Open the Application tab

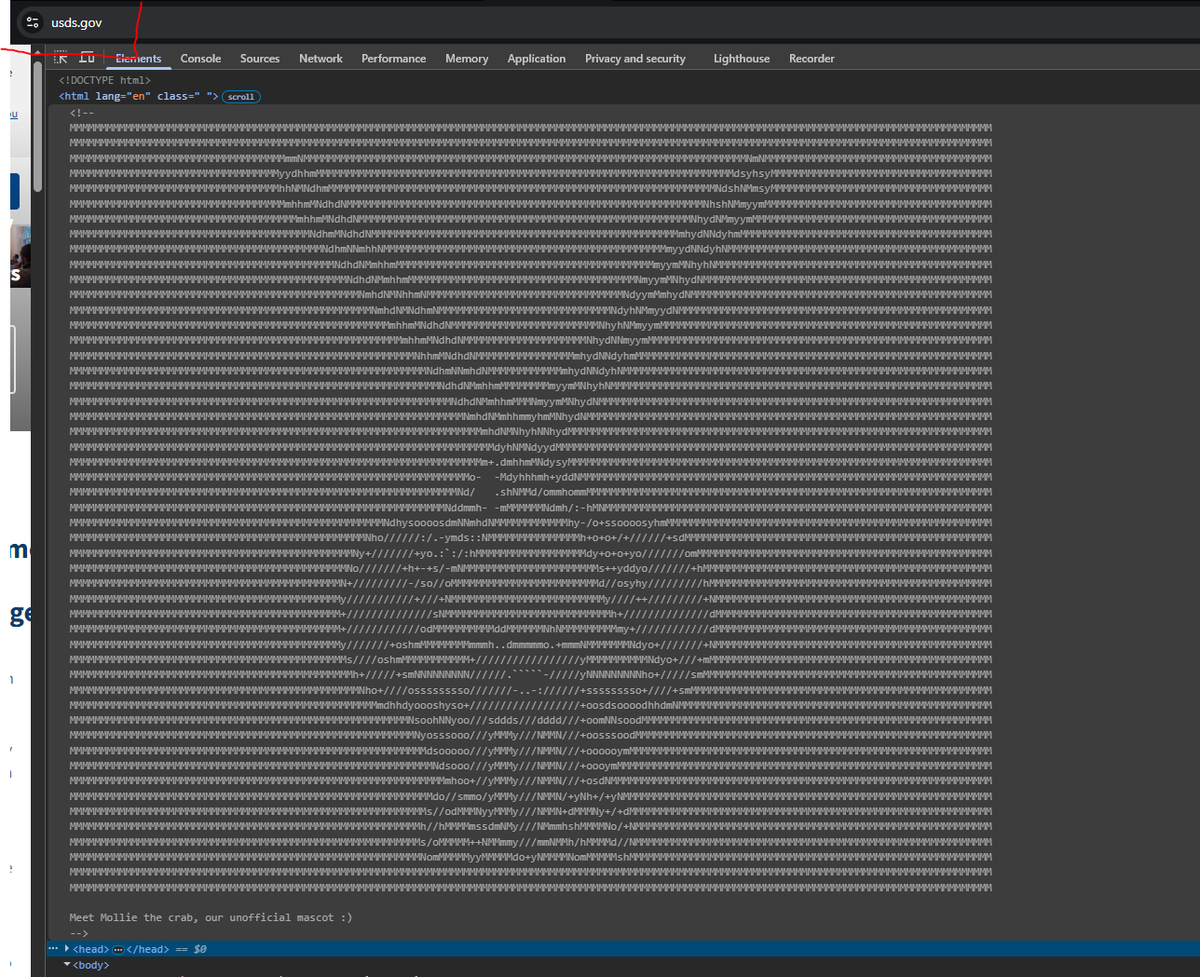537,59
